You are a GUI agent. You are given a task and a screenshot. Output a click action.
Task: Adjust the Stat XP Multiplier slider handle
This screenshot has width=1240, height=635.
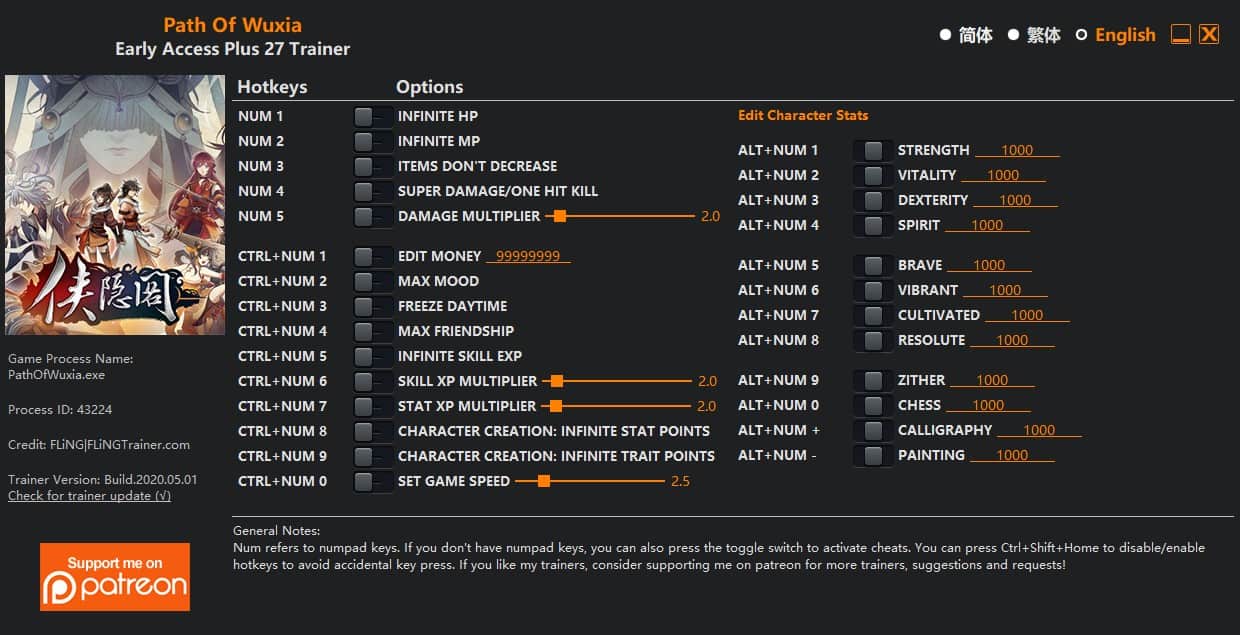click(x=556, y=406)
